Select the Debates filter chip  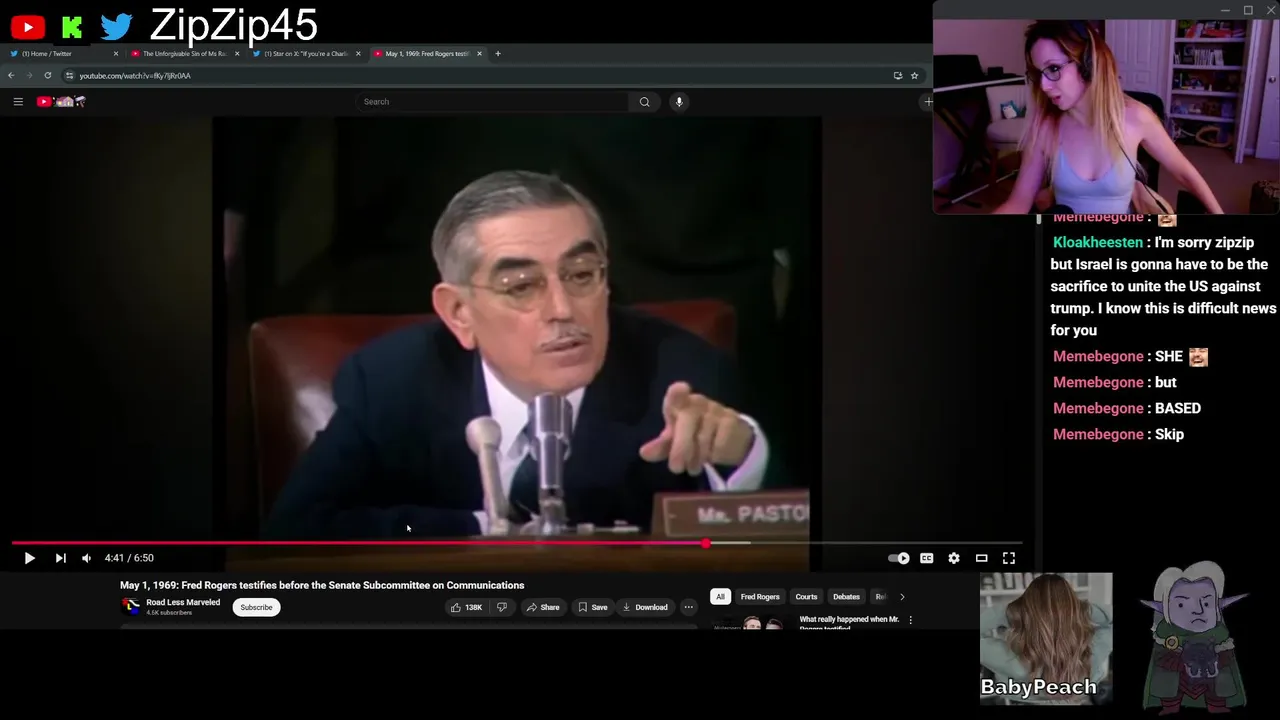point(846,597)
